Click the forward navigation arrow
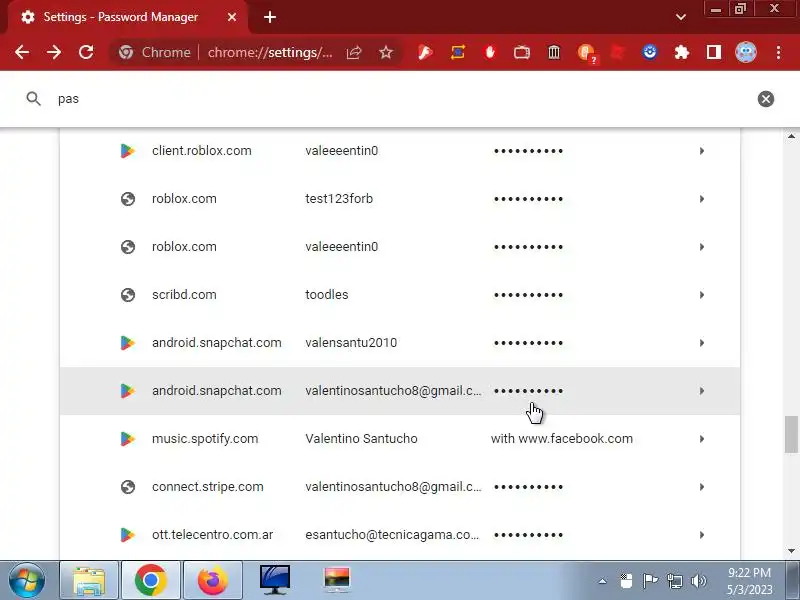Viewport: 800px width, 600px height. point(54,52)
